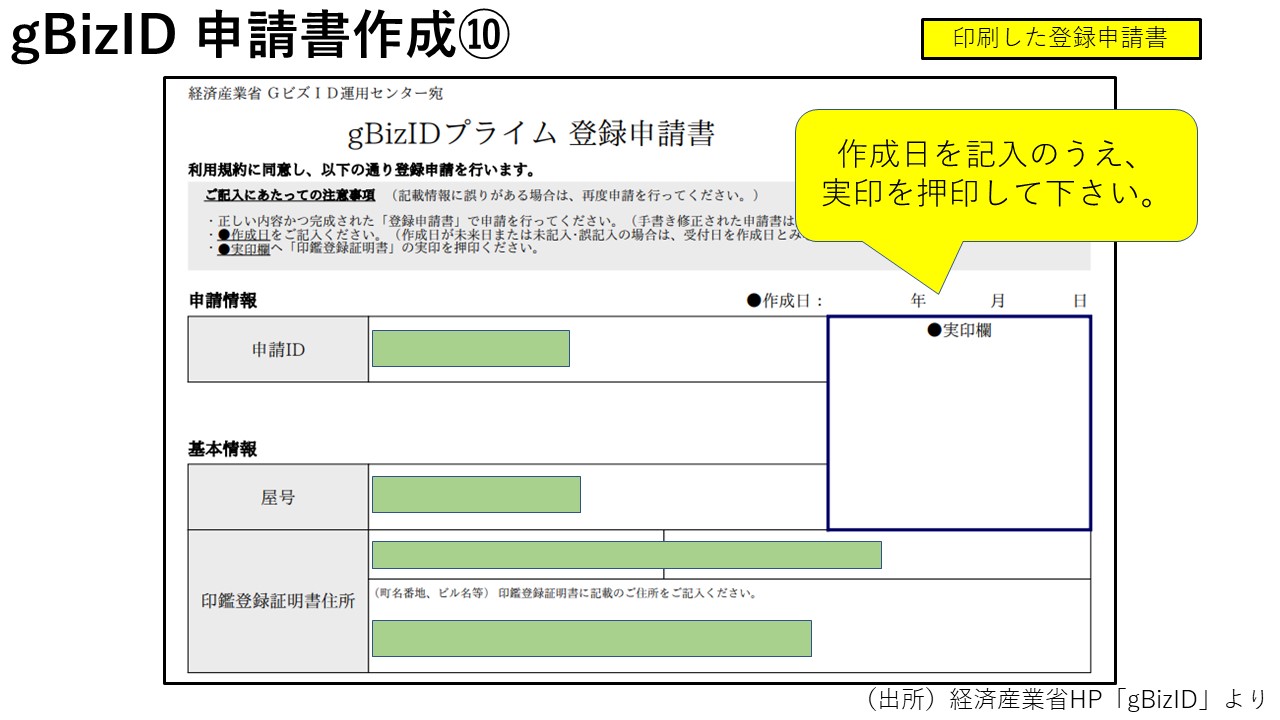Click the 日 day blank in 作成日

(x=1040, y=300)
